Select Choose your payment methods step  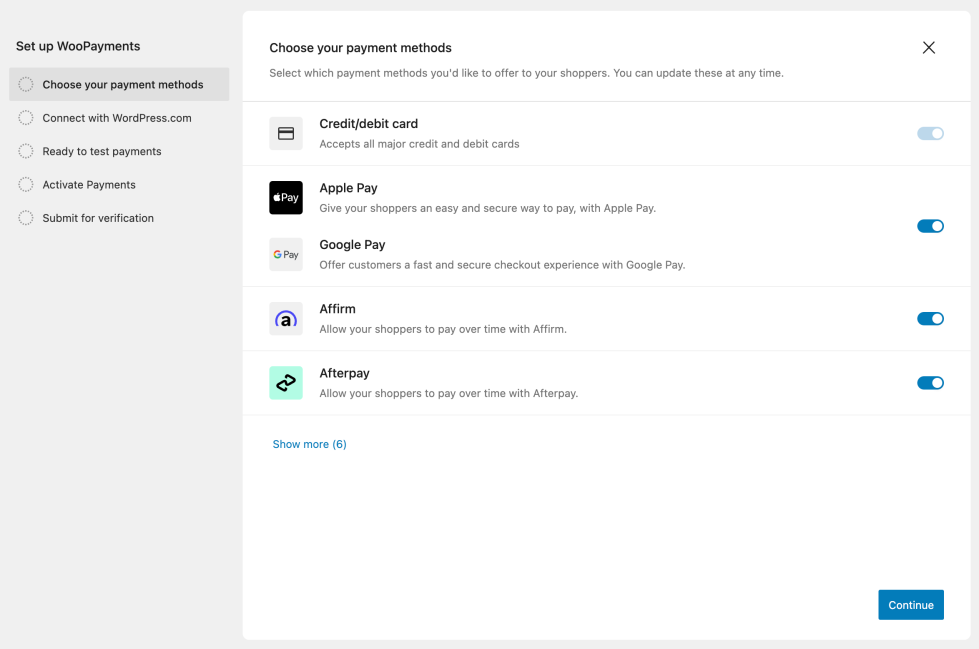click(122, 85)
